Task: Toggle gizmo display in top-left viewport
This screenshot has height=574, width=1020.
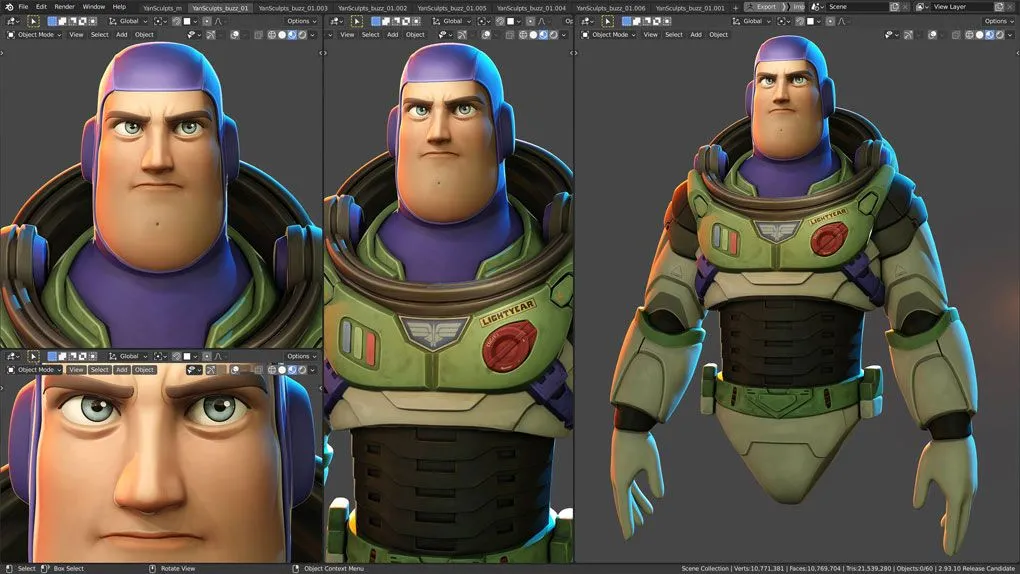Action: click(x=211, y=34)
